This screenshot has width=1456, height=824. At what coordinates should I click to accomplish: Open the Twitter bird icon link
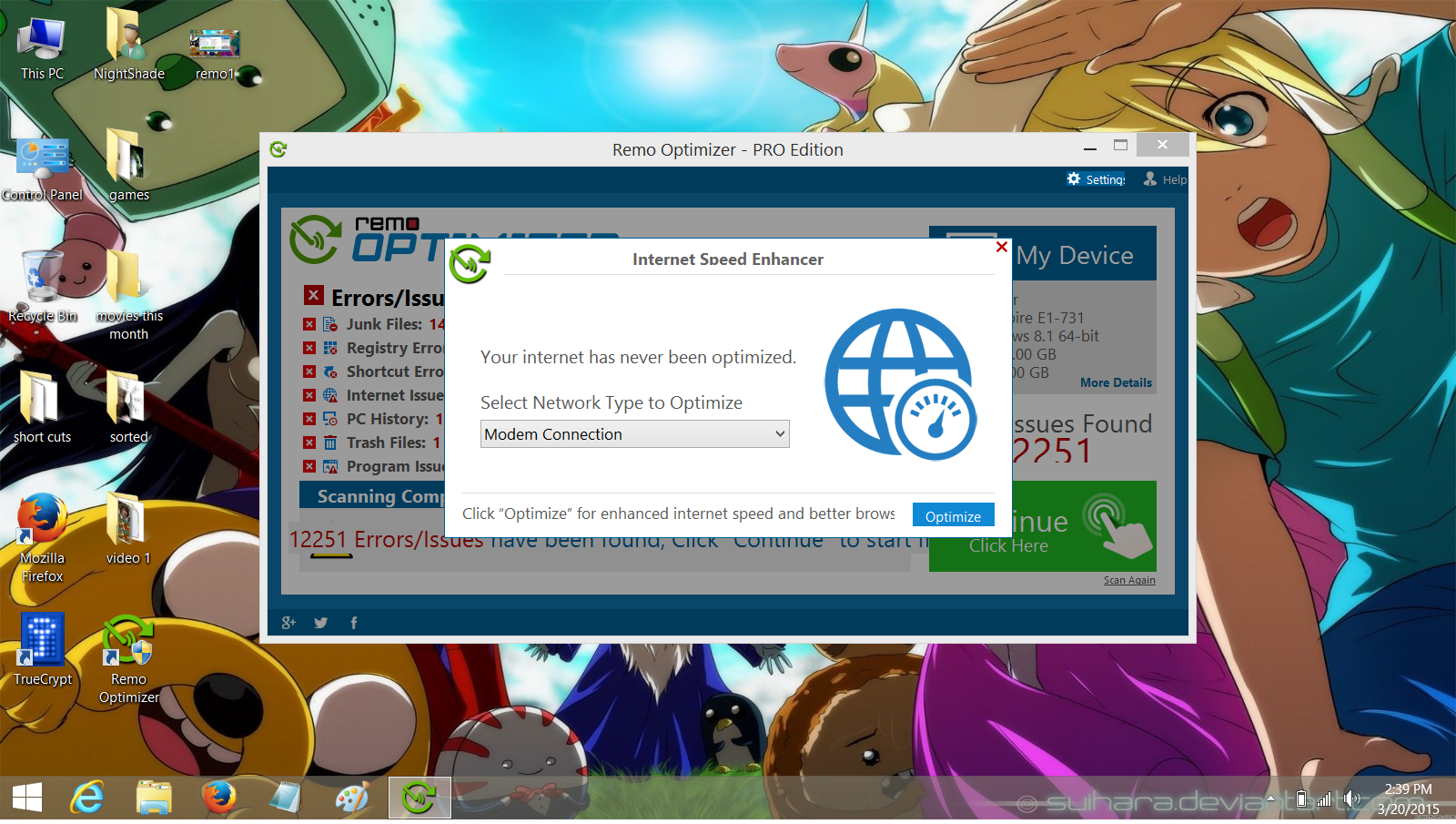(321, 623)
